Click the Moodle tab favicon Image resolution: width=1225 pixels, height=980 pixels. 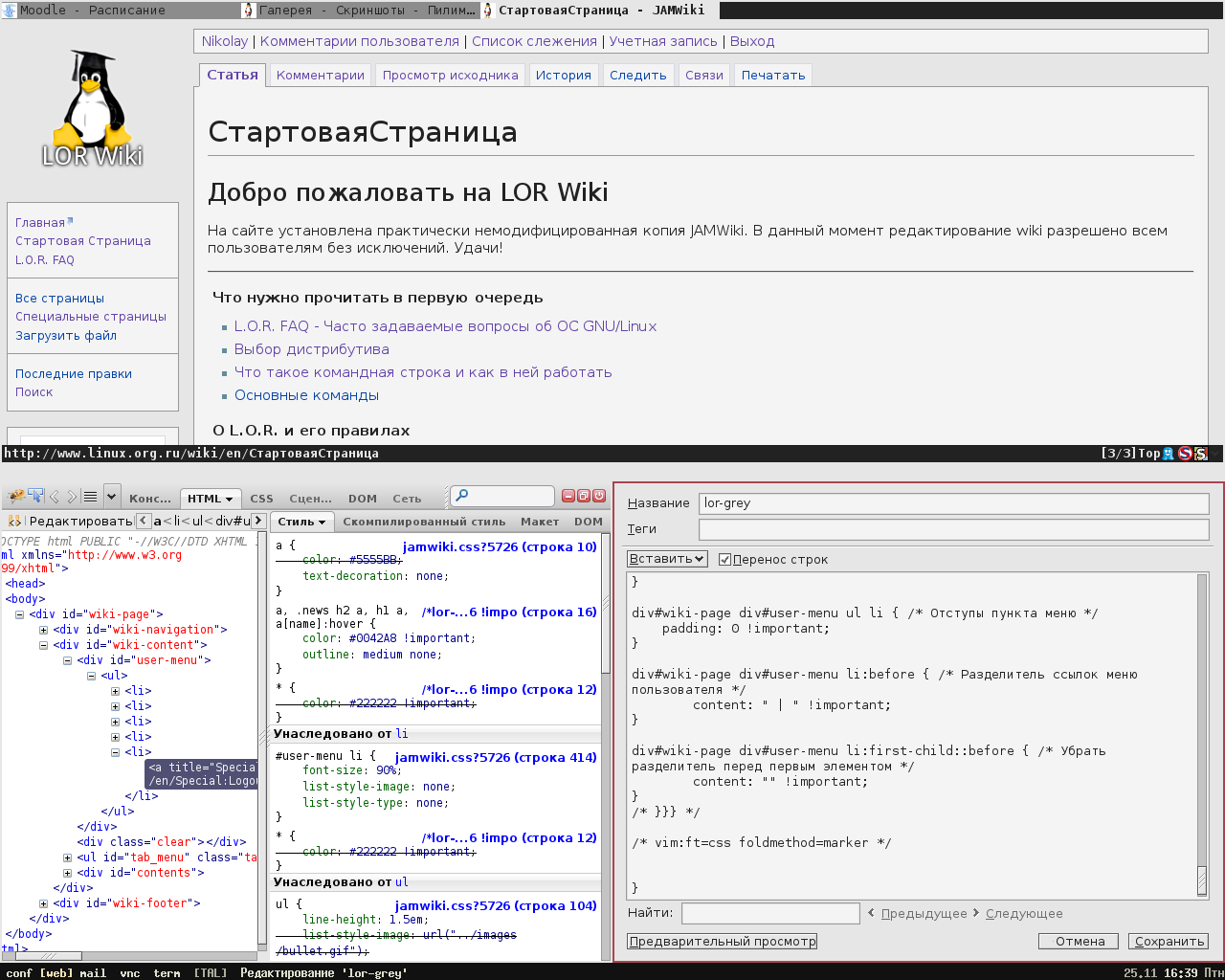click(x=10, y=10)
